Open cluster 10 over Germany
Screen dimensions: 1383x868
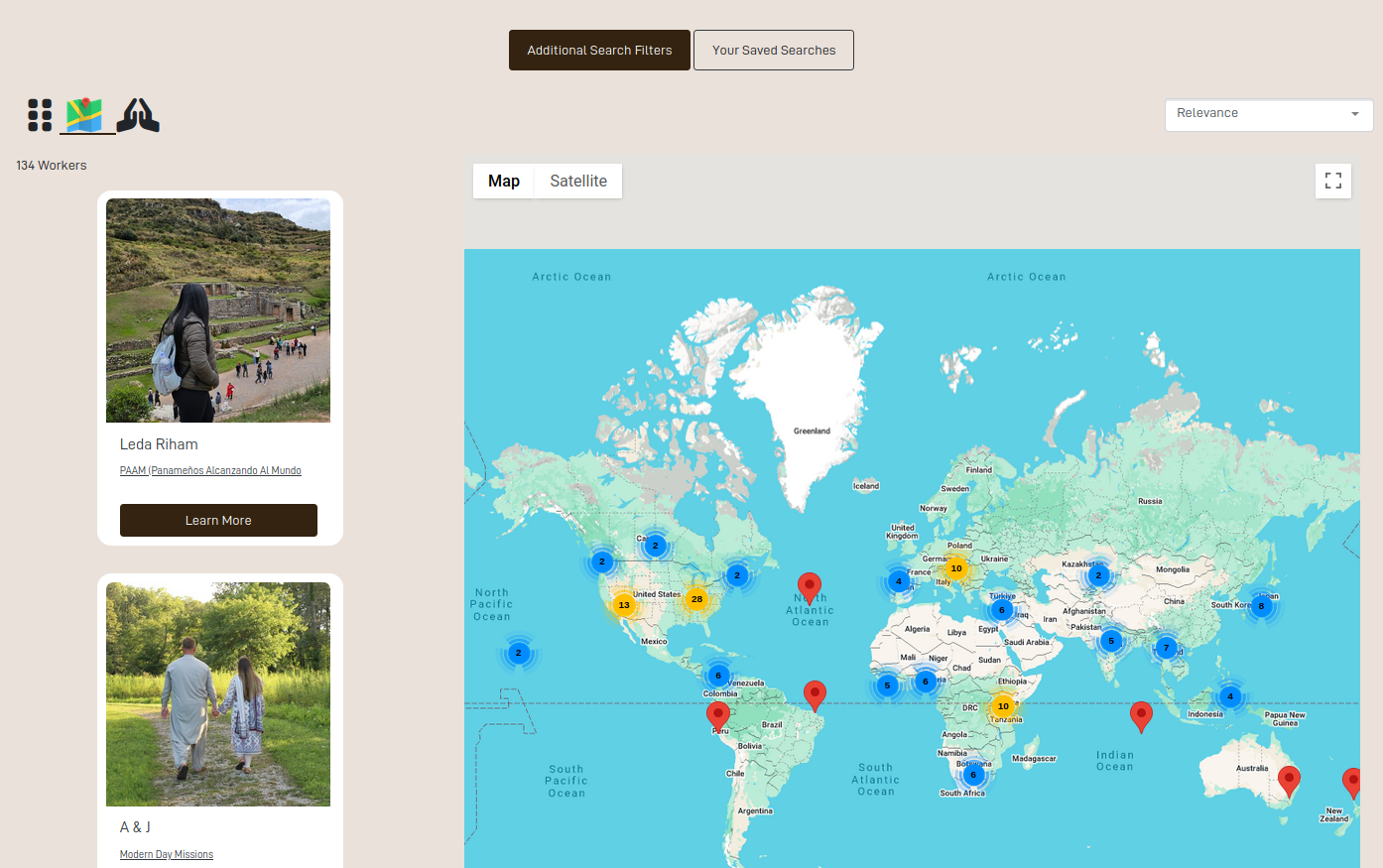(956, 568)
